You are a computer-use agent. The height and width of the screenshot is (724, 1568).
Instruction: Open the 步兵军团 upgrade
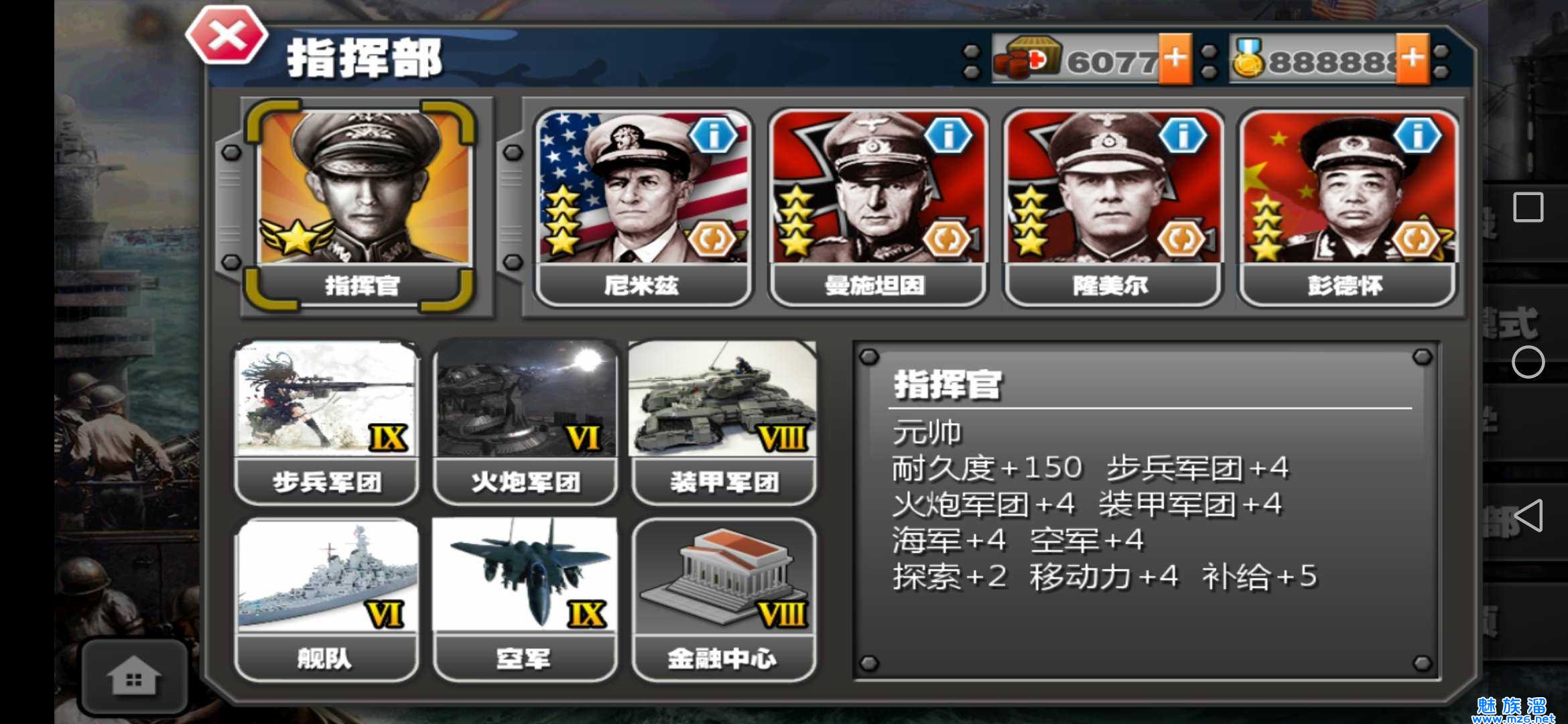(327, 423)
